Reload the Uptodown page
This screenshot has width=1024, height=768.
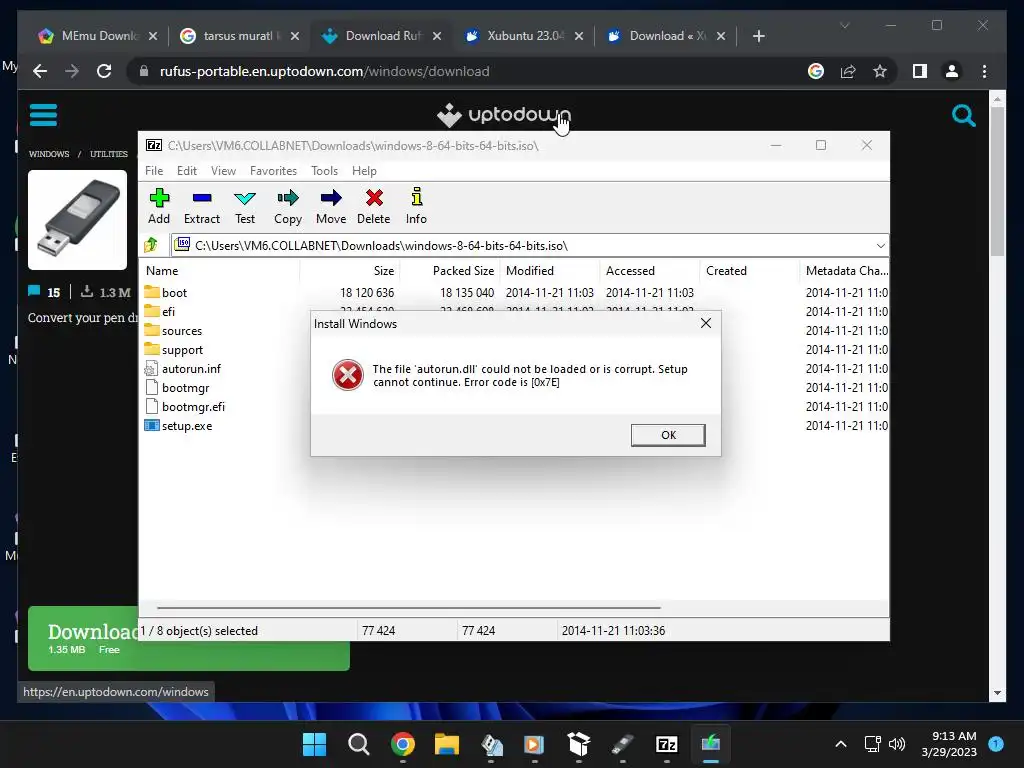tap(104, 71)
